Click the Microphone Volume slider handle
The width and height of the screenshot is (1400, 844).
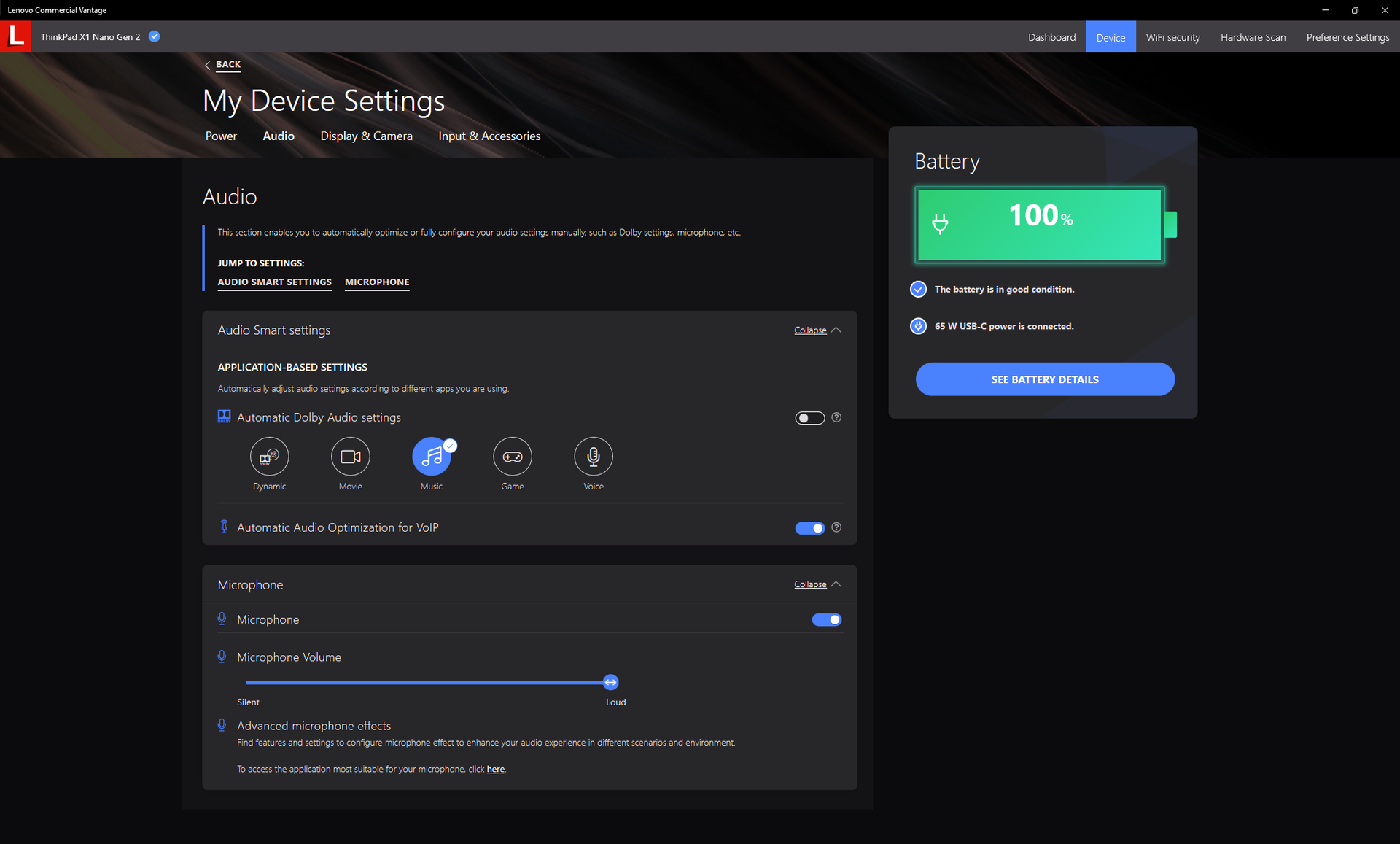click(610, 682)
